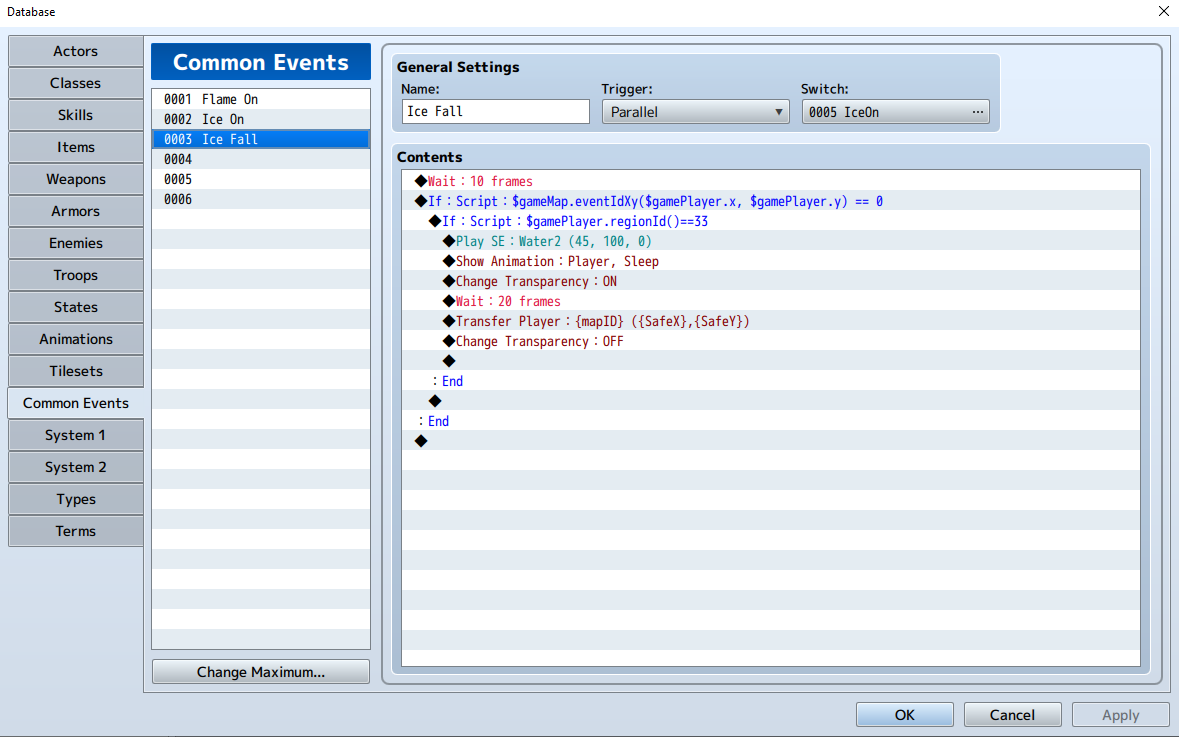1179x737 pixels.
Task: Select the Weapons tab
Action: coord(75,179)
